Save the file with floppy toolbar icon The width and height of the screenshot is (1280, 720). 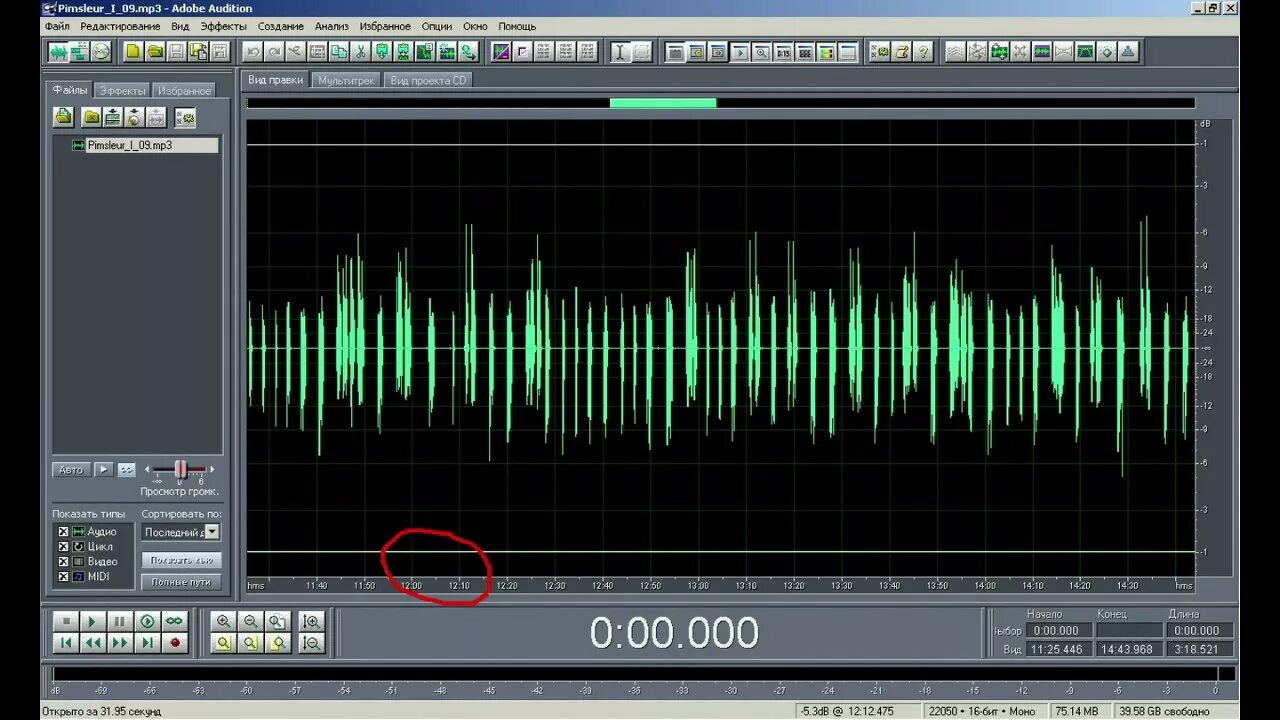tap(177, 51)
